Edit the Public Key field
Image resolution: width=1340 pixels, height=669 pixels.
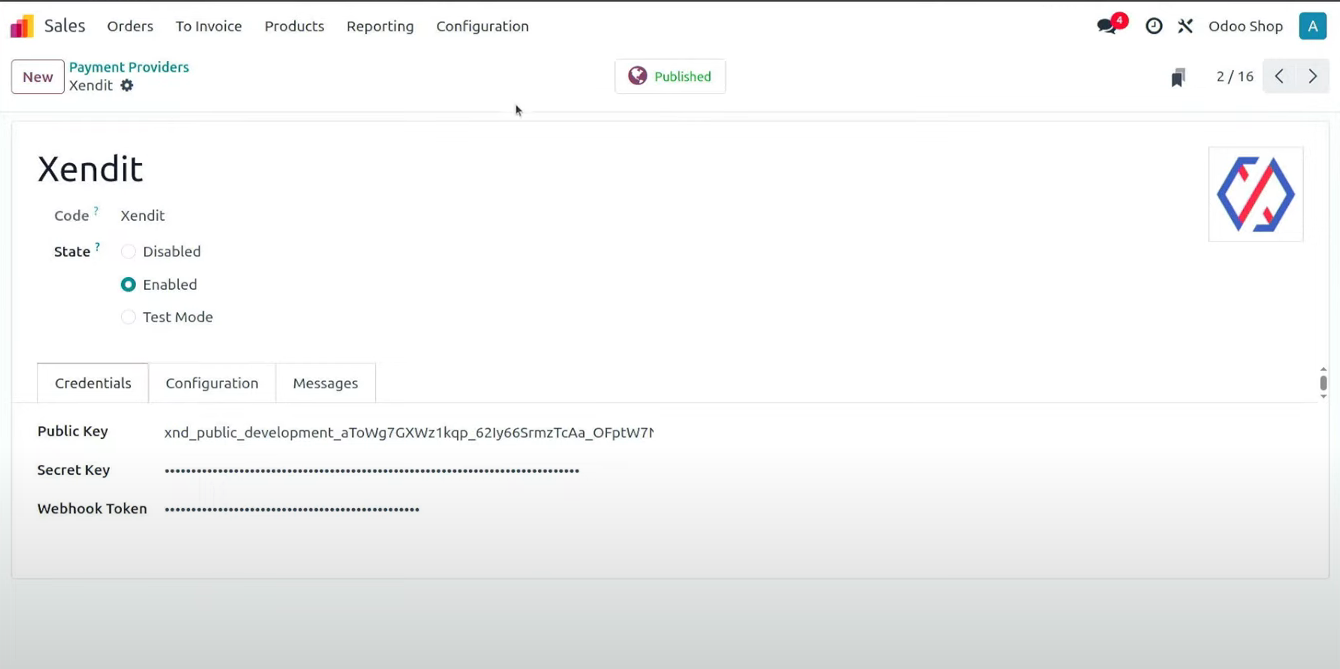(x=409, y=433)
